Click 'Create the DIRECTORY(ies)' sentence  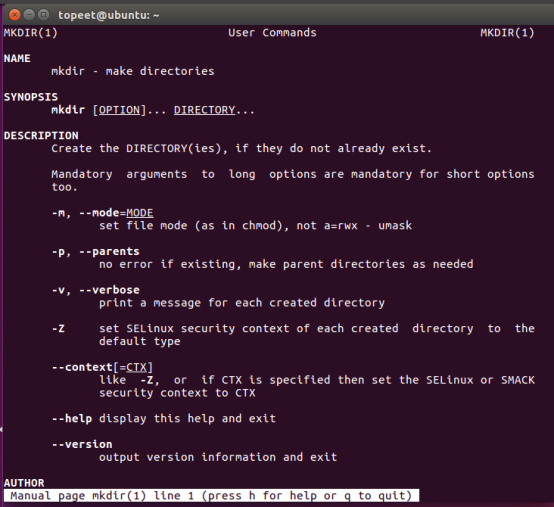242,148
